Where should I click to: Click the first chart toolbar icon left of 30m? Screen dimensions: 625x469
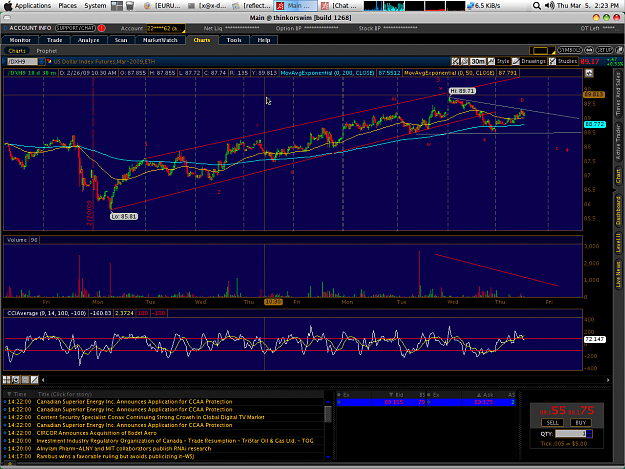(455, 61)
